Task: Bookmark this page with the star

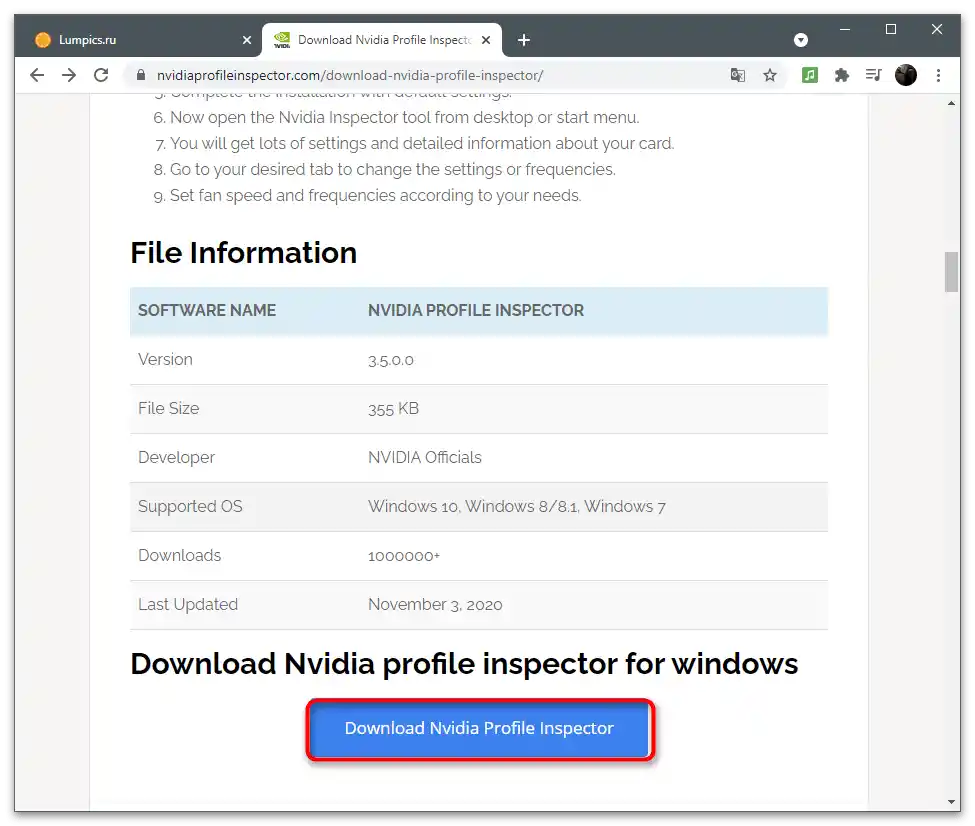Action: point(770,75)
